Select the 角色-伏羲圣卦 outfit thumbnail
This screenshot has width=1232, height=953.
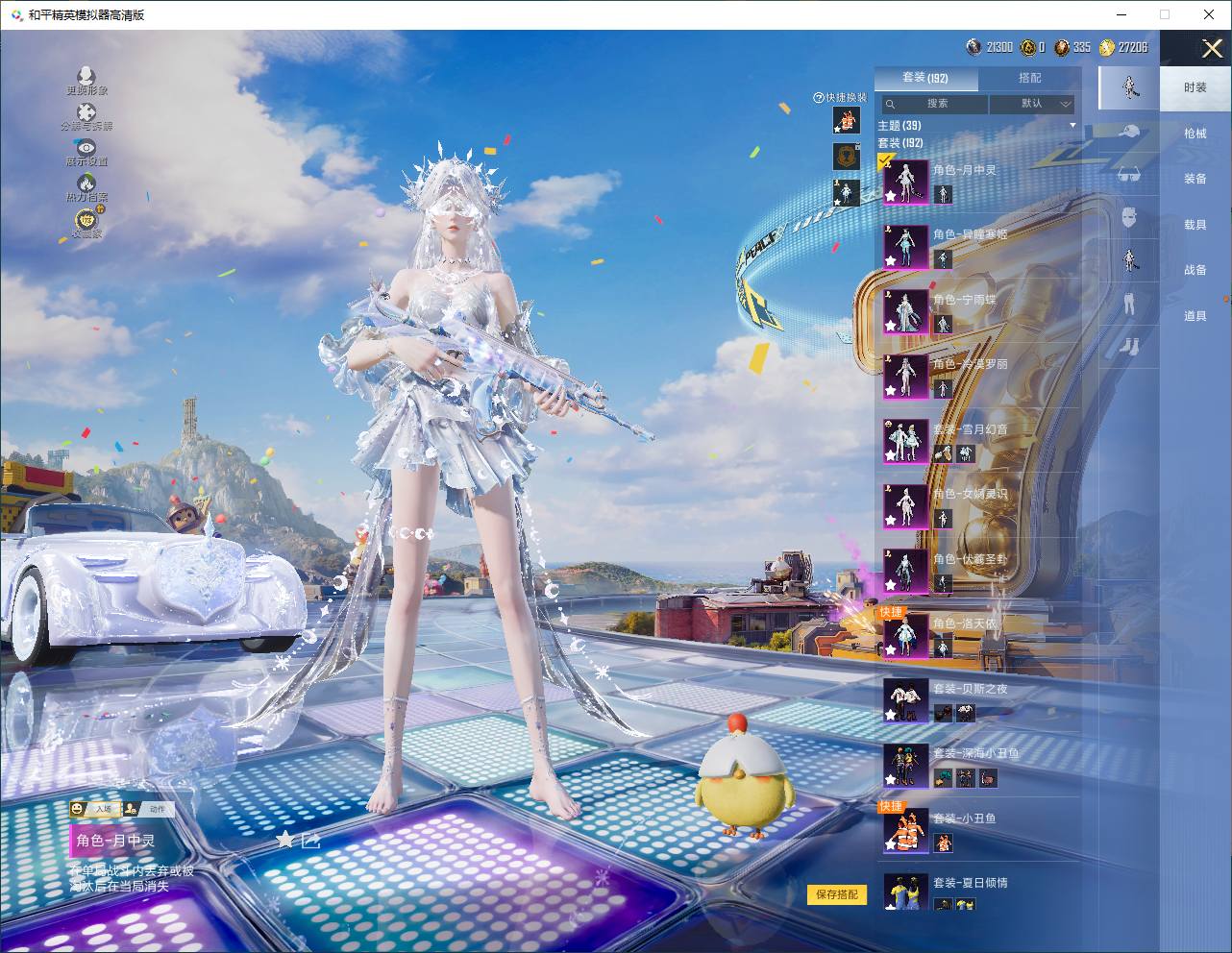(905, 572)
